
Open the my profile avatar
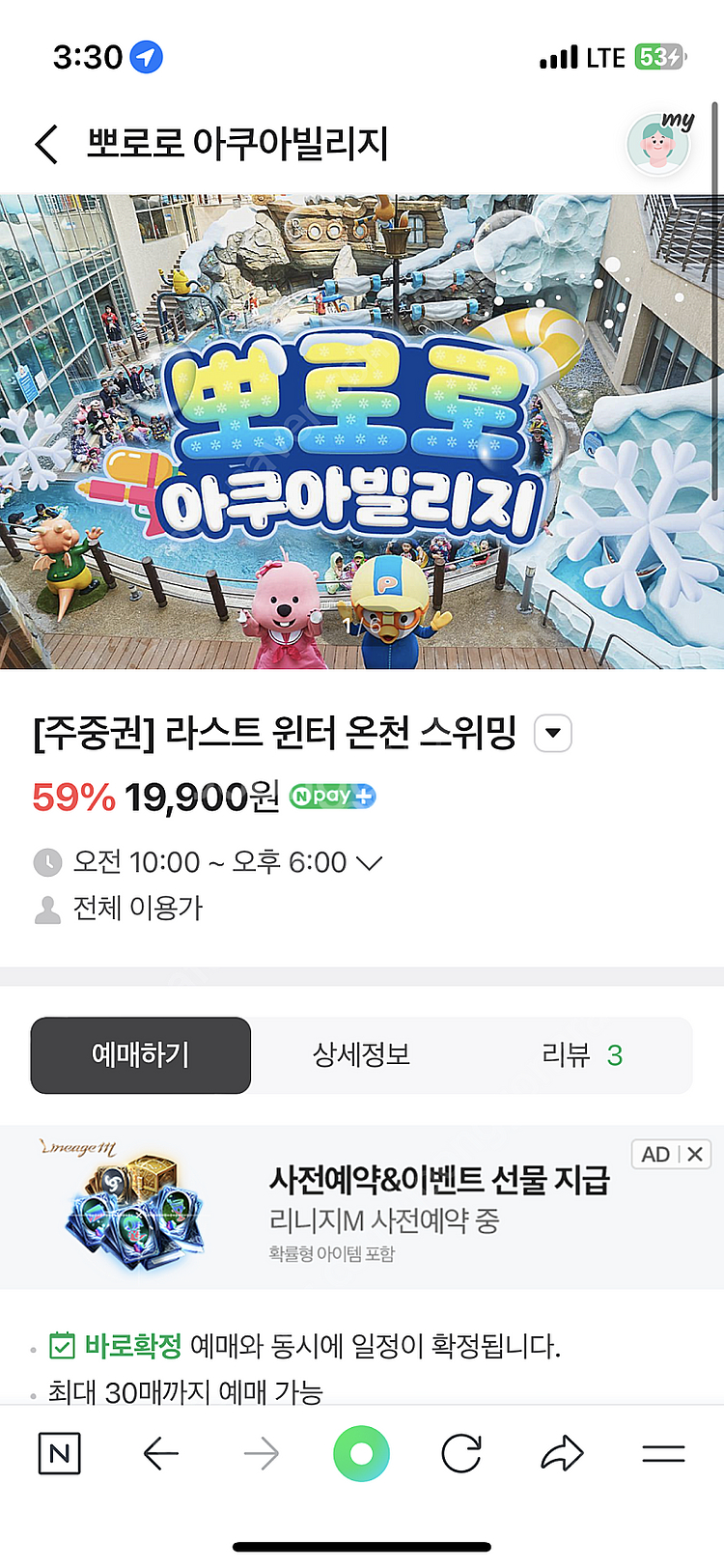pos(660,143)
